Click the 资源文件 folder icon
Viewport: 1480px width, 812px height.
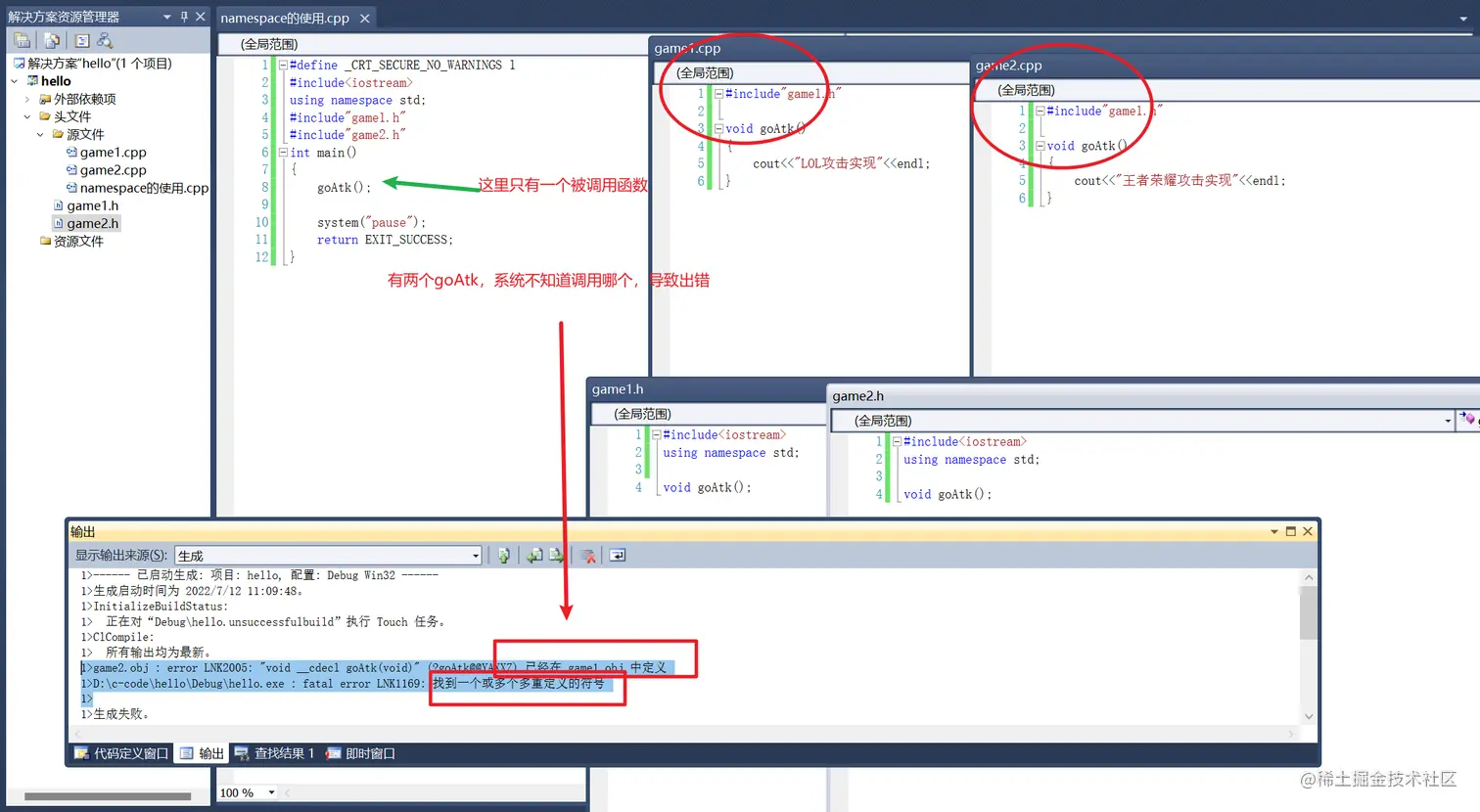click(x=45, y=241)
